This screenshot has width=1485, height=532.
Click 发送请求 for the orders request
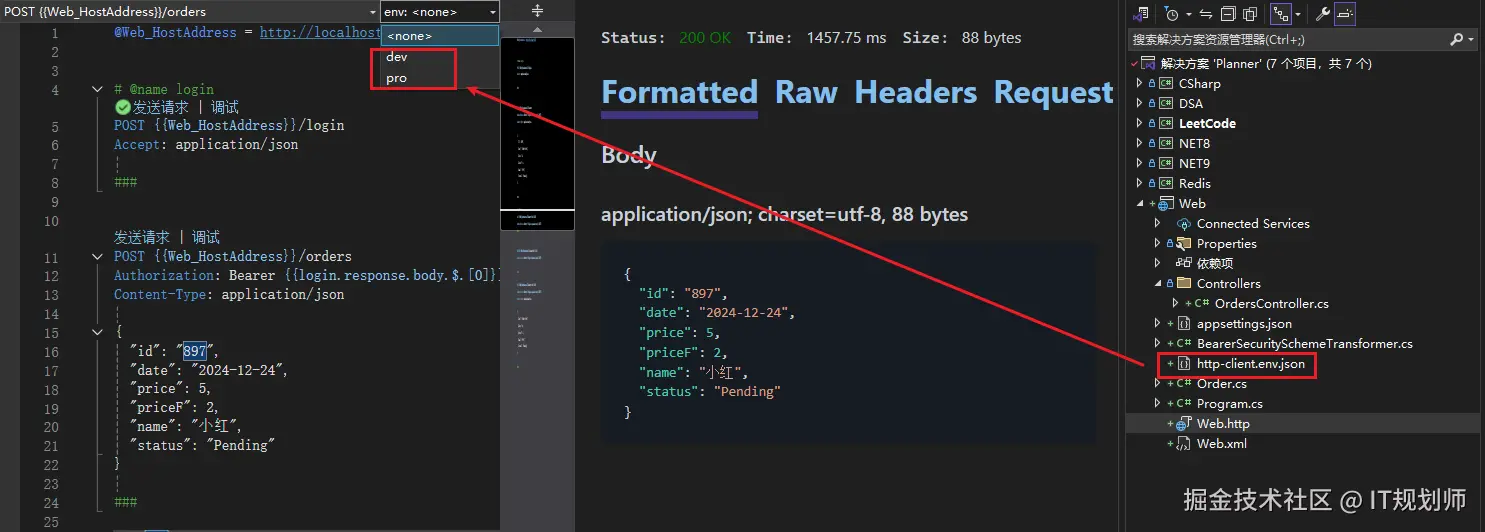142,237
